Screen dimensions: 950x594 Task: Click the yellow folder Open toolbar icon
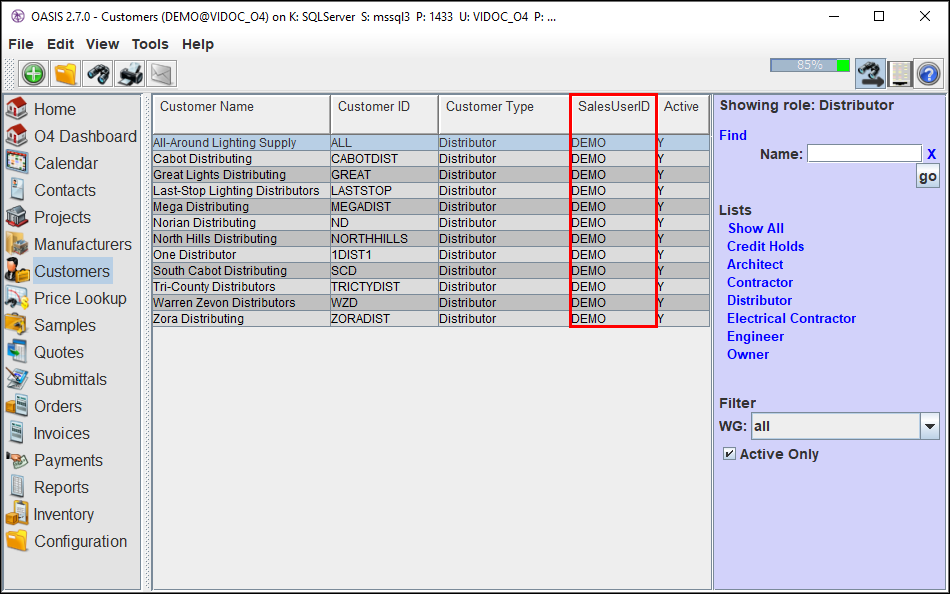click(65, 74)
